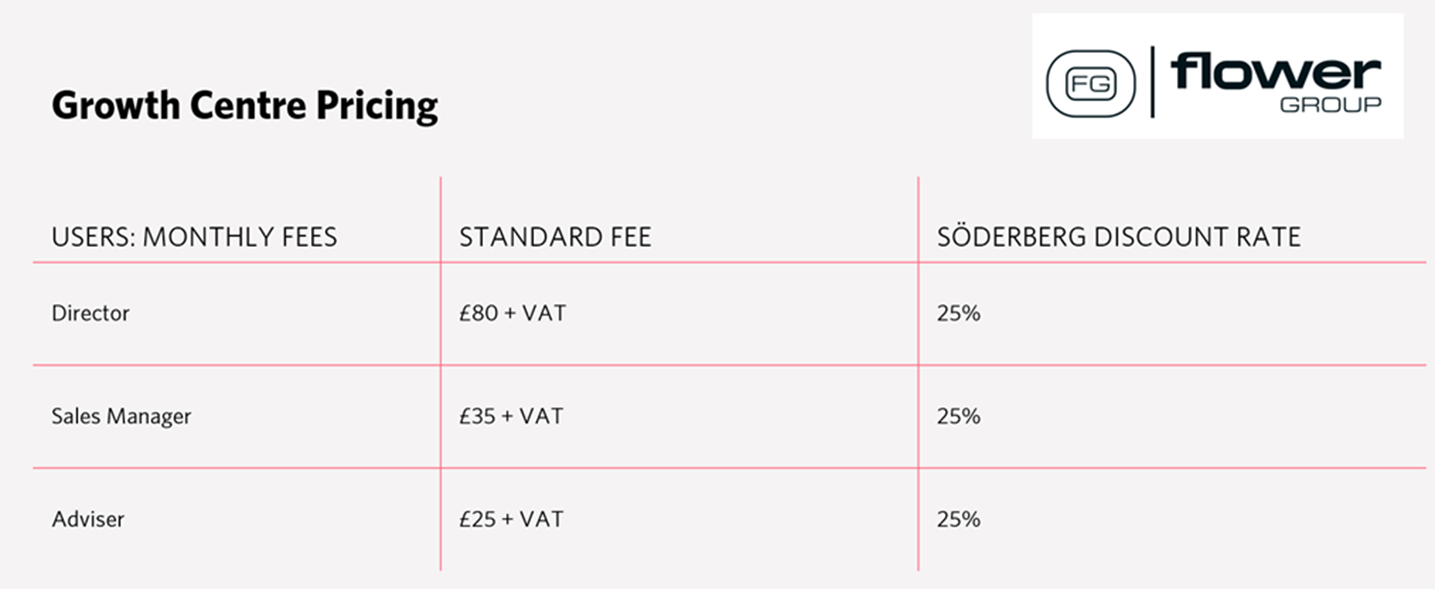Click the £25 + VAT cell
1435x589 pixels.
click(511, 520)
